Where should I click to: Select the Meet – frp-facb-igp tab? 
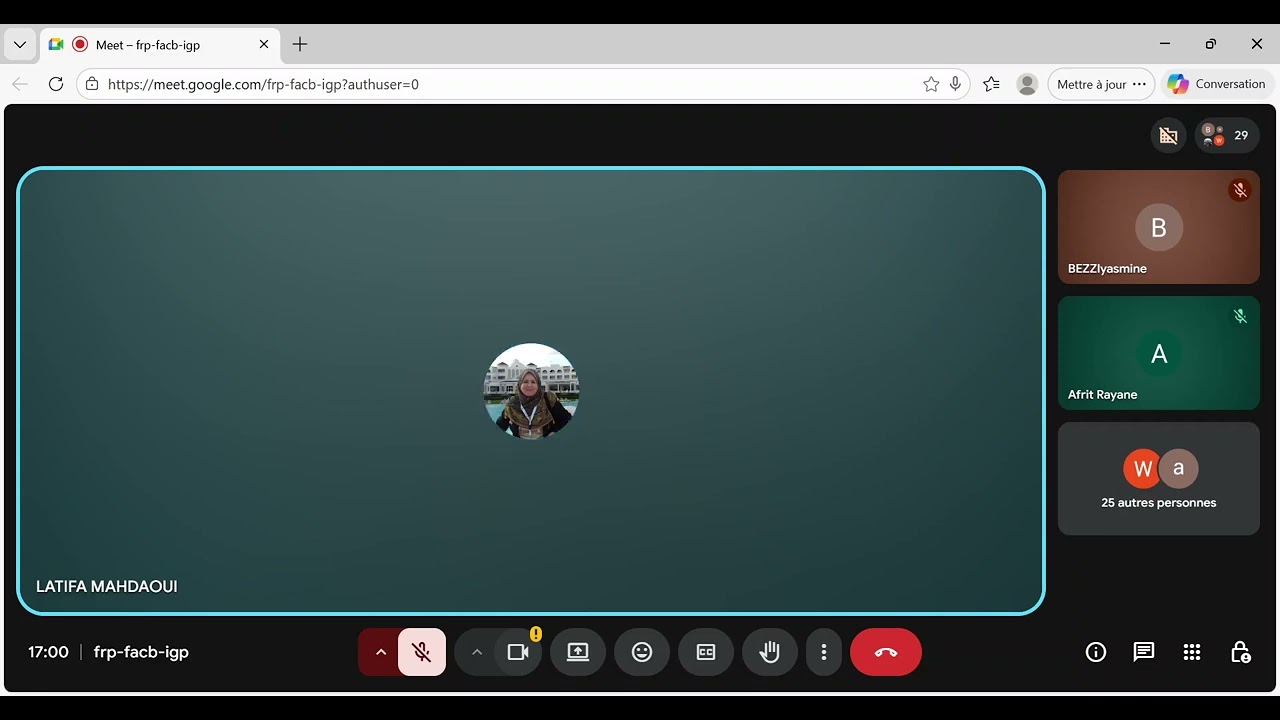click(160, 44)
